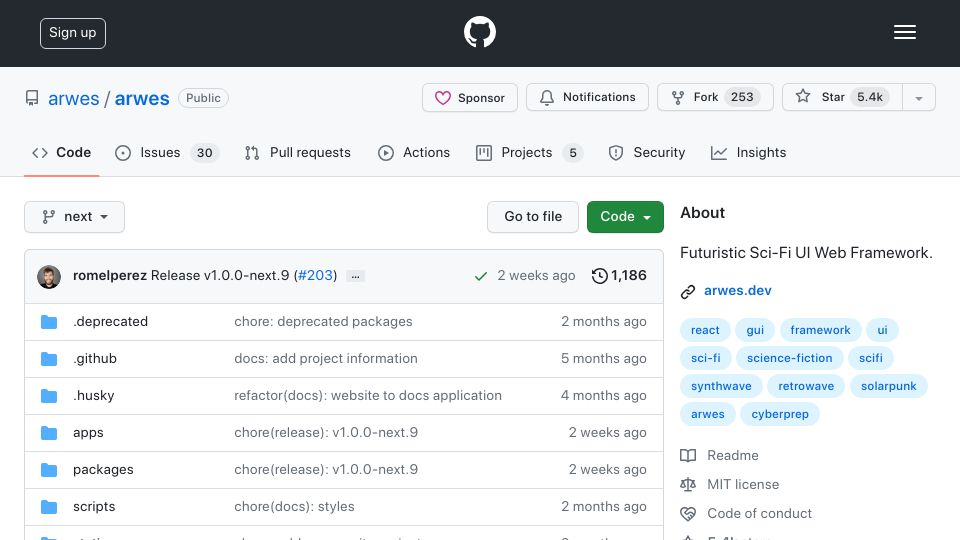Open the romelperez author link
This screenshot has height=540, width=960.
point(110,276)
